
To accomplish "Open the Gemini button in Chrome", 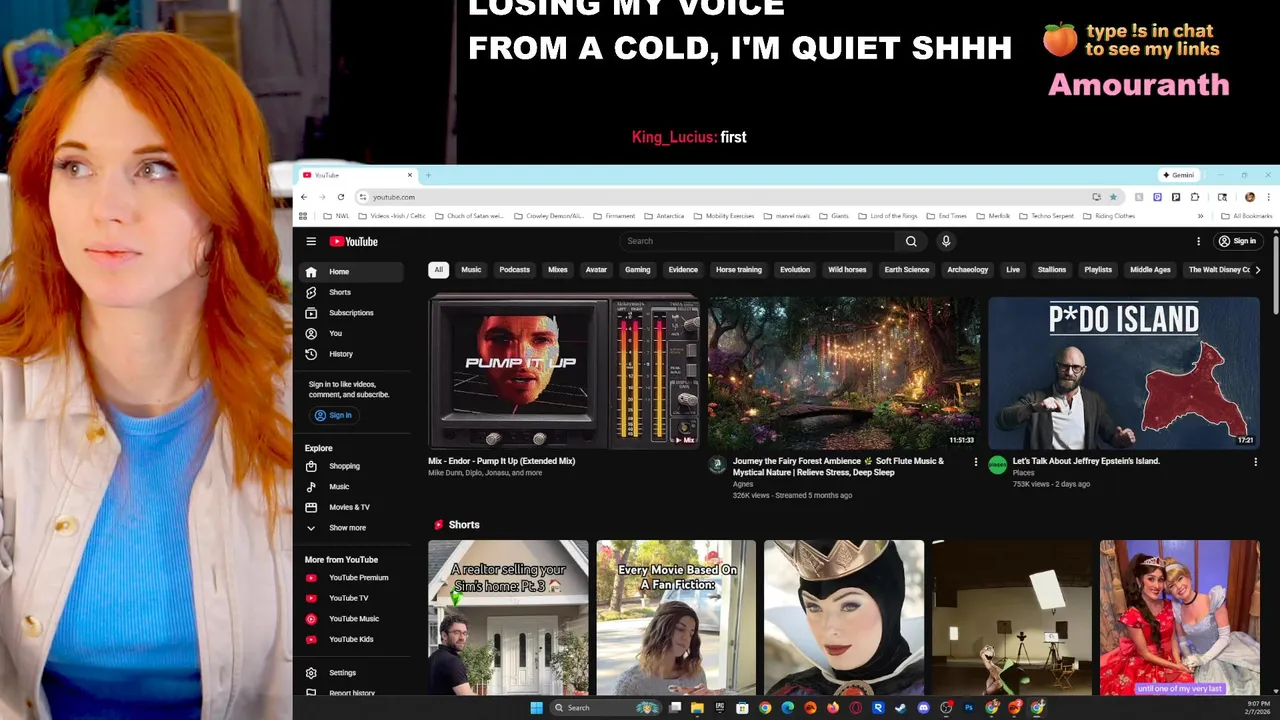I will [1177, 175].
